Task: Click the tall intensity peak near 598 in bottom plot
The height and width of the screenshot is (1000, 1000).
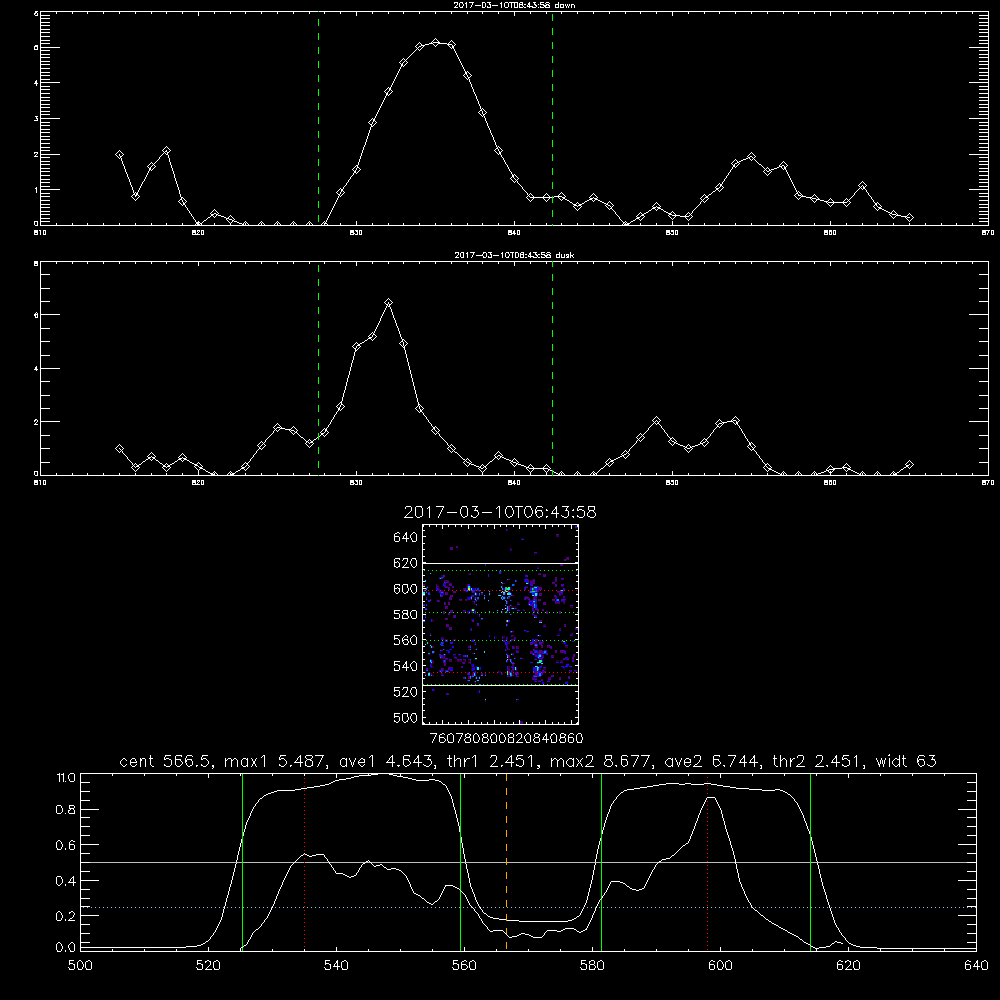Action: point(711,798)
